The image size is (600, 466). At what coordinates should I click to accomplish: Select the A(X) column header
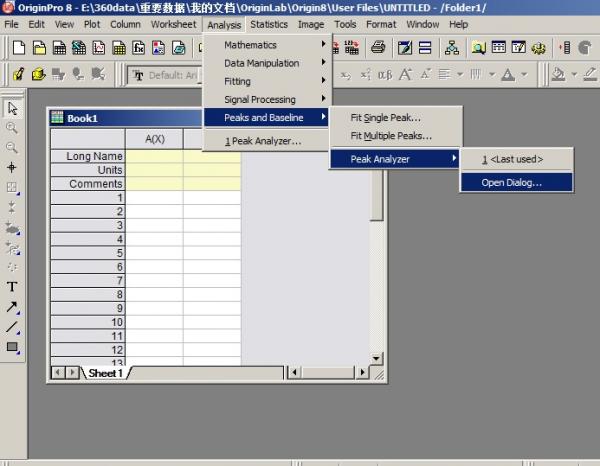(x=155, y=139)
